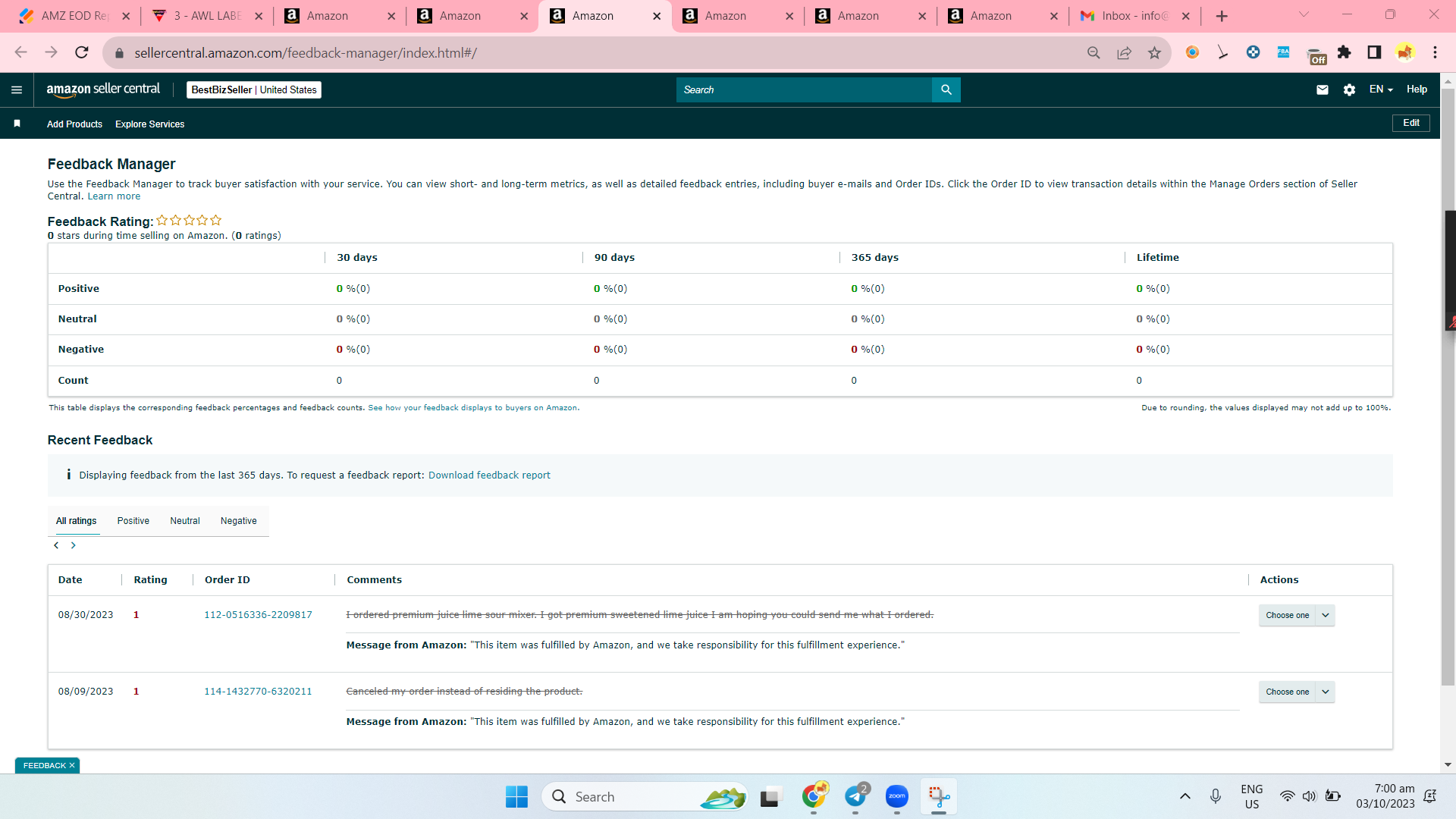Switch to the Gmail Inbox browser tab

1134,16
